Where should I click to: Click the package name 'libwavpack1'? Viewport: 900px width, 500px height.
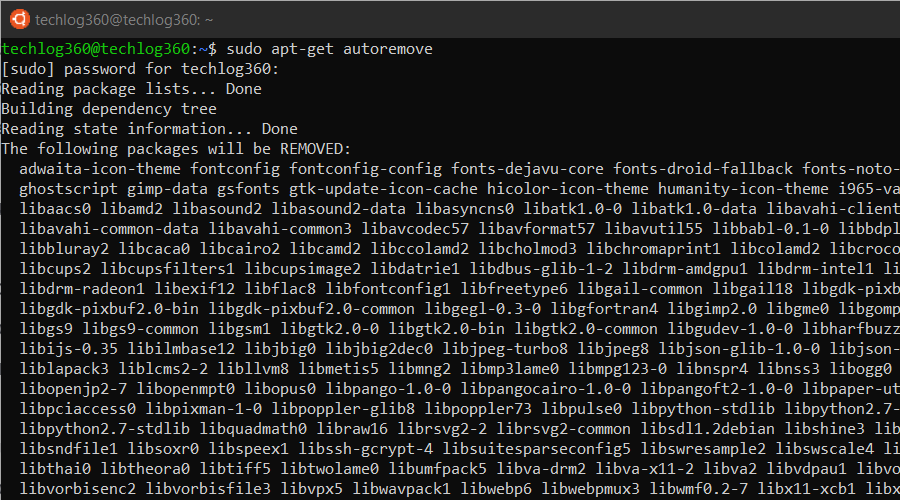click(x=401, y=490)
